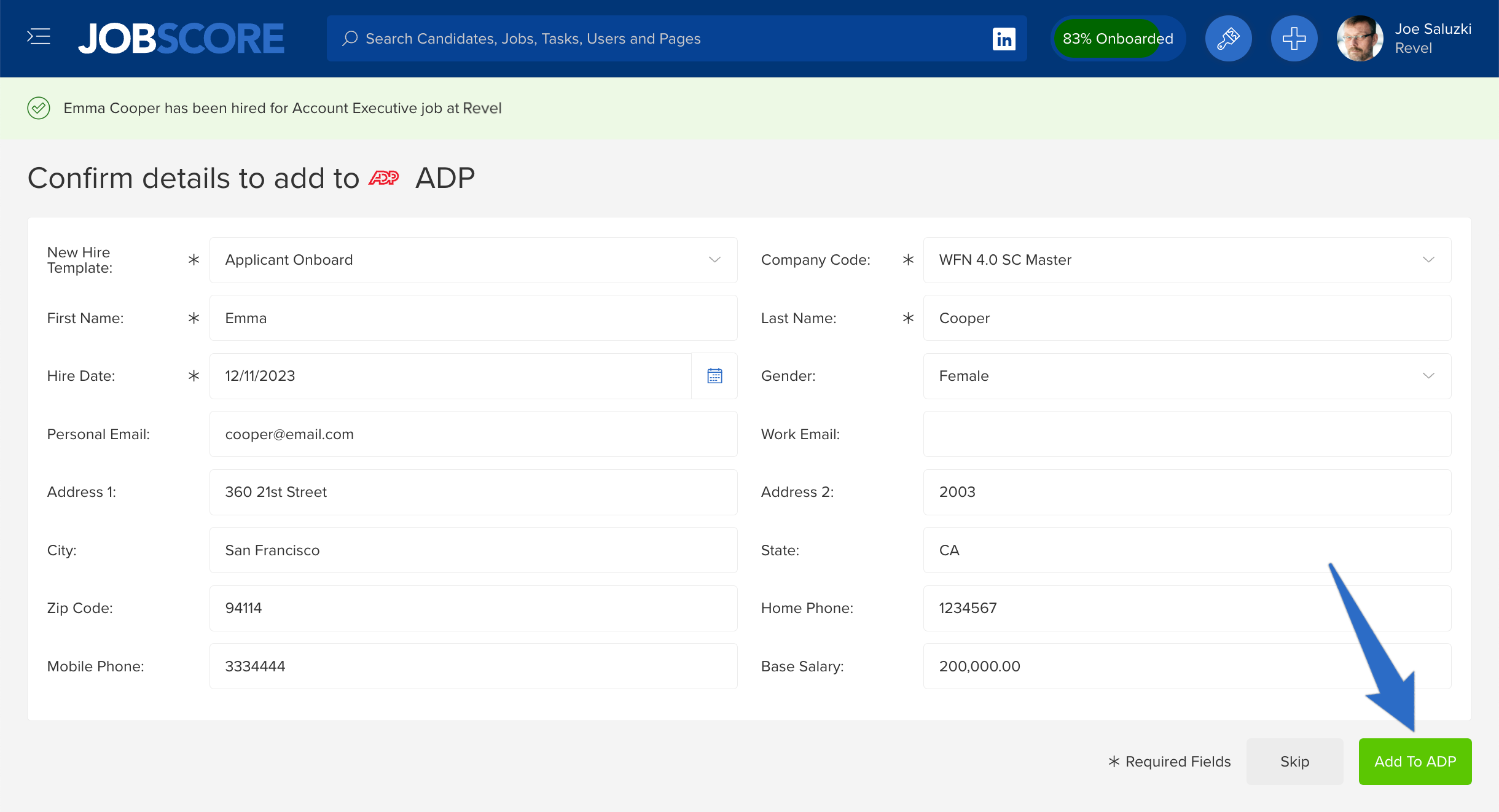Open the Hire Date calendar picker
Image resolution: width=1499 pixels, height=812 pixels.
(x=714, y=376)
